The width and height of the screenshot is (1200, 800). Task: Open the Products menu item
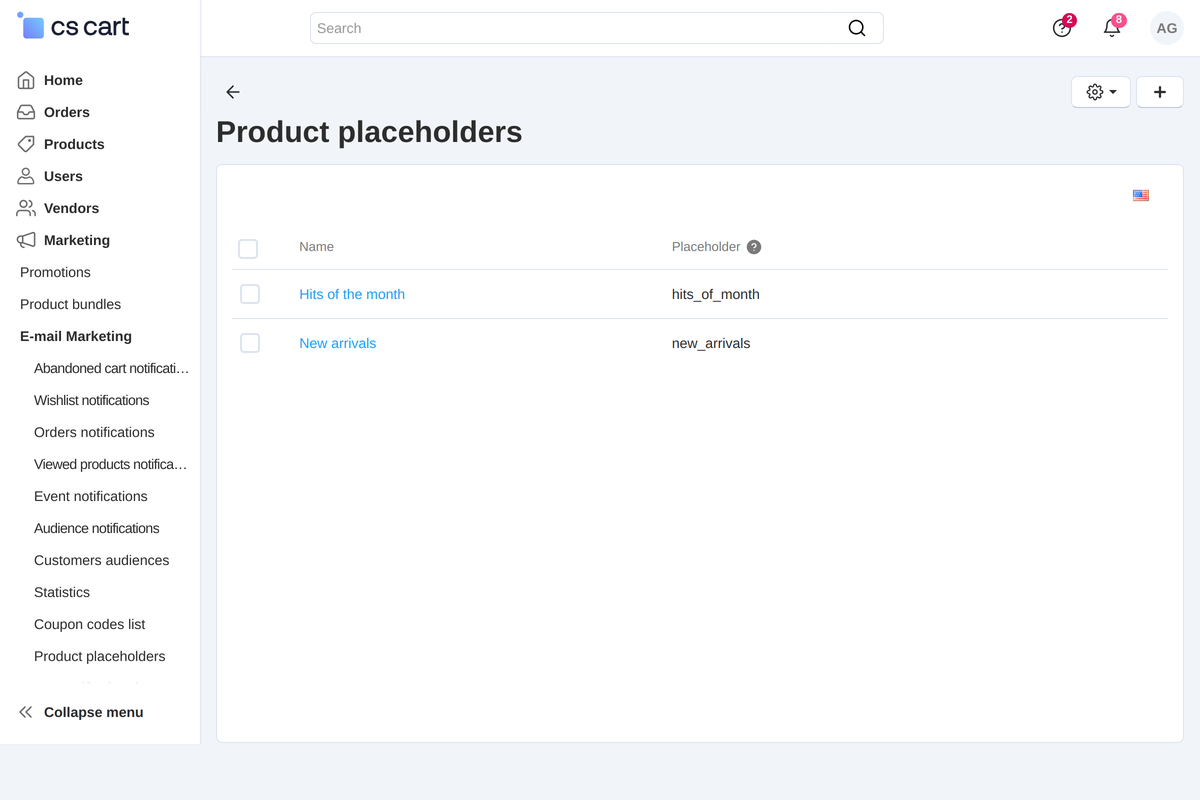pyautogui.click(x=74, y=144)
